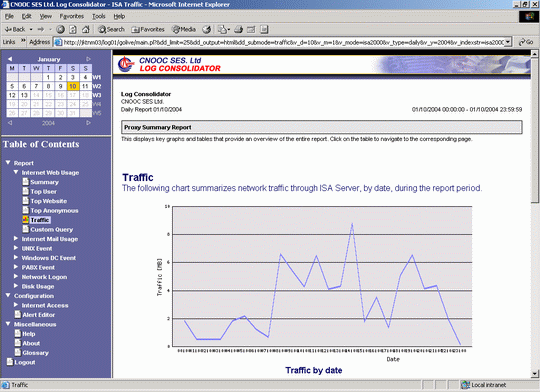Image resolution: width=540 pixels, height=392 pixels.
Task: Open the File menu
Action: coord(9,16)
